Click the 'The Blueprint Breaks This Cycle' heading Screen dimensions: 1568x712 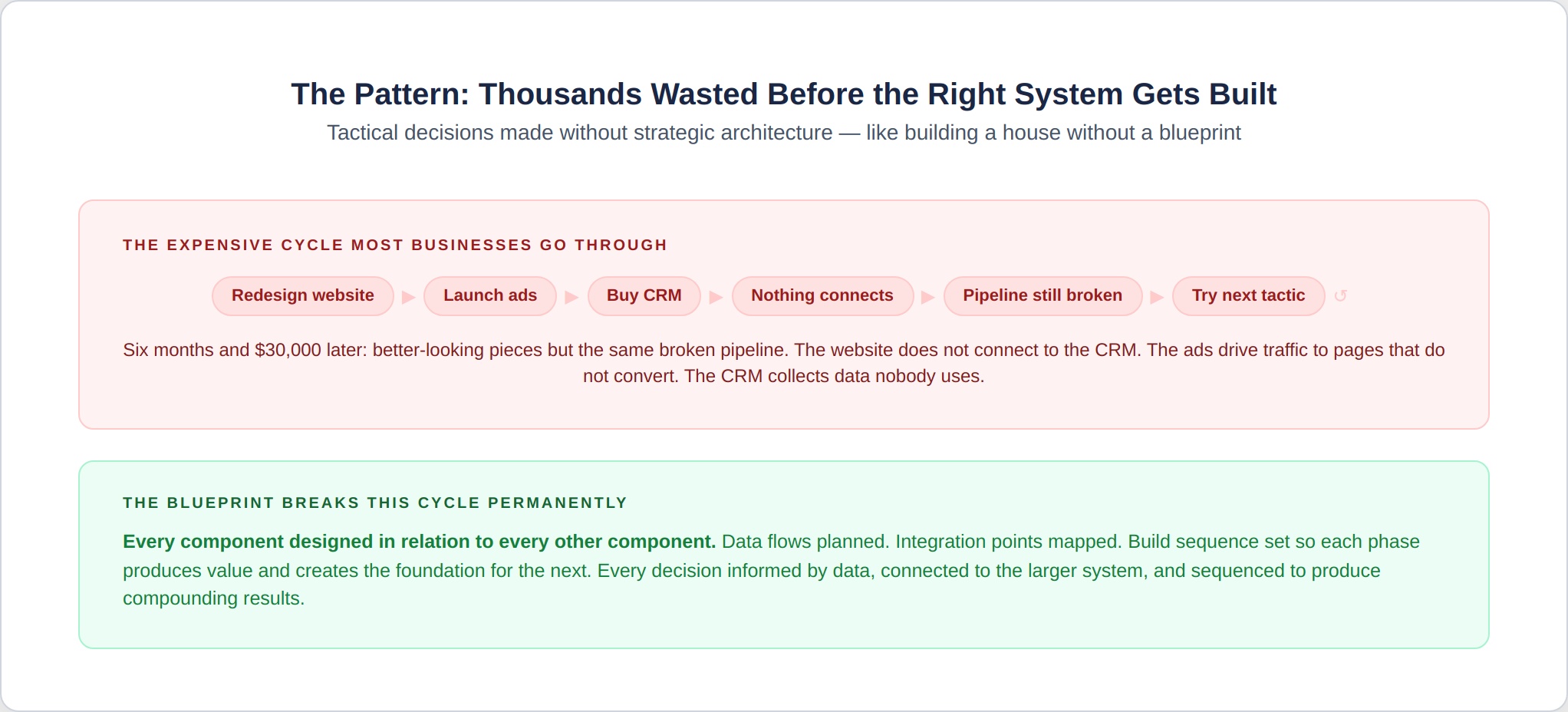click(x=375, y=503)
